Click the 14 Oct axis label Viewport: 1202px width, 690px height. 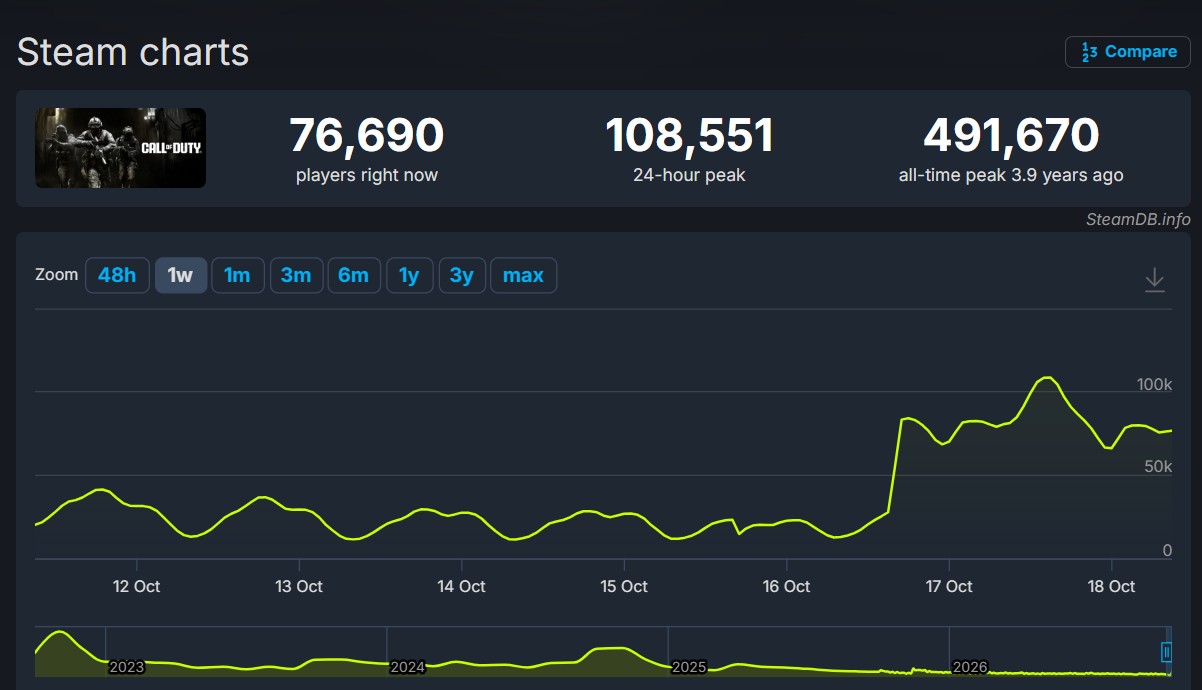[x=462, y=587]
